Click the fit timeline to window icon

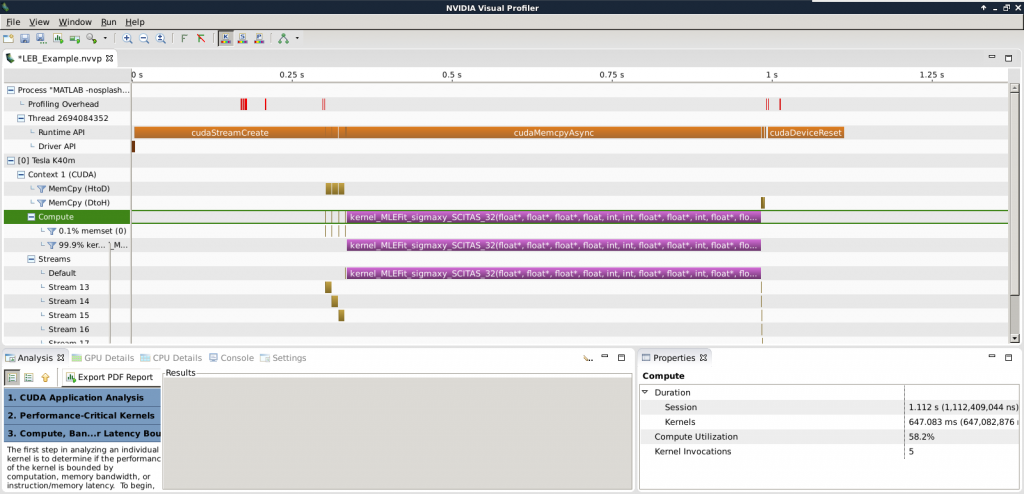point(161,38)
